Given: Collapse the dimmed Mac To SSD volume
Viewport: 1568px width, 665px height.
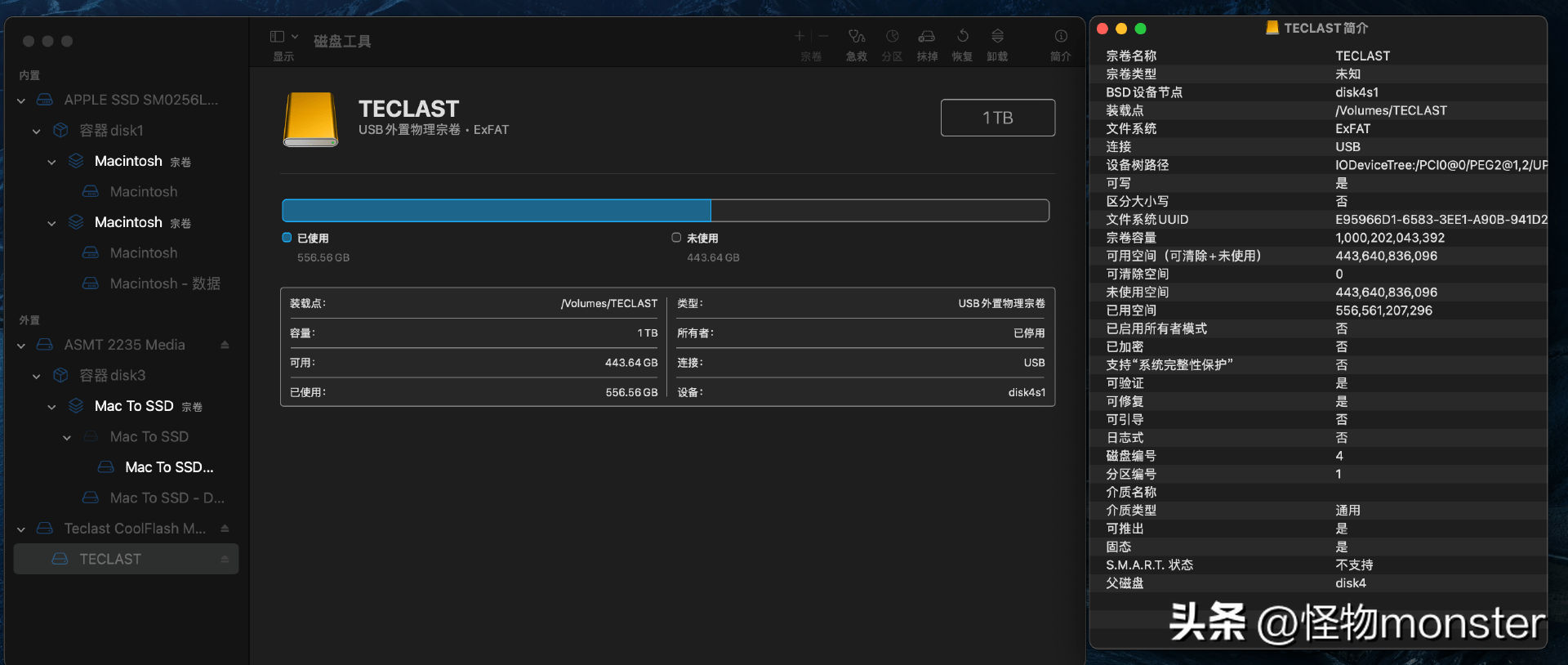Looking at the screenshot, I should pos(67,437).
